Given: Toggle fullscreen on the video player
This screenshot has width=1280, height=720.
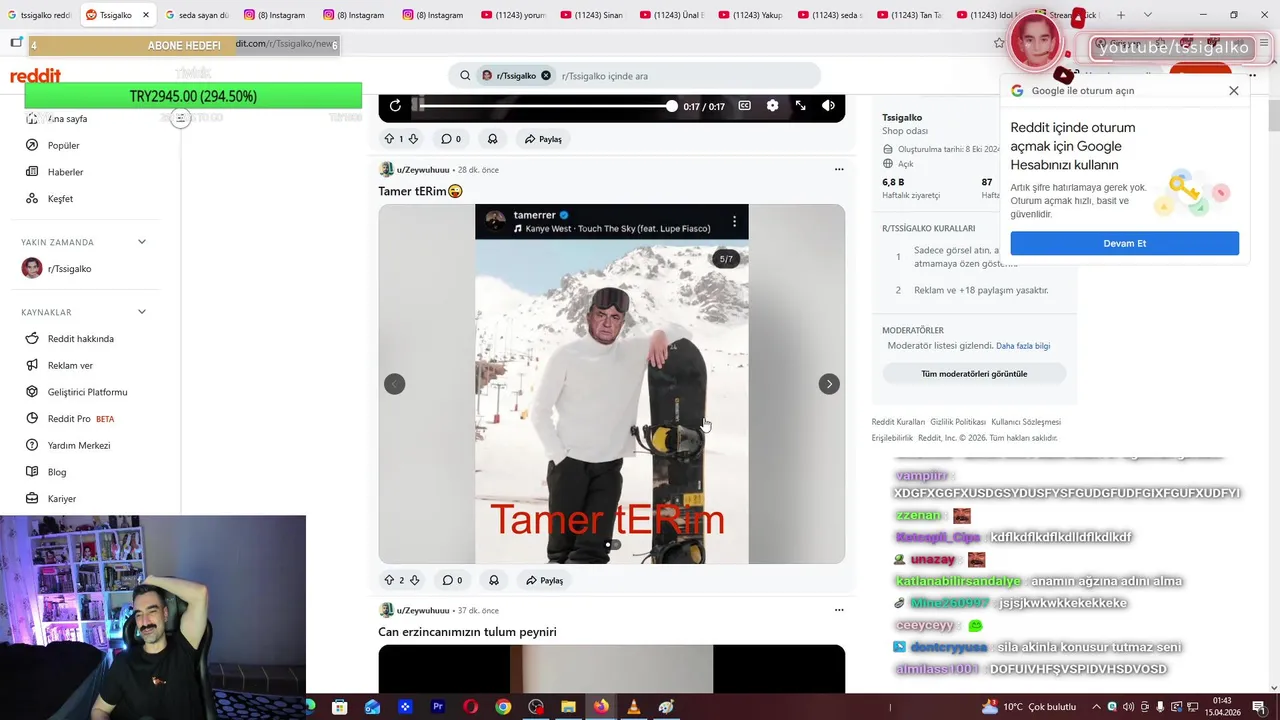Looking at the screenshot, I should (801, 106).
